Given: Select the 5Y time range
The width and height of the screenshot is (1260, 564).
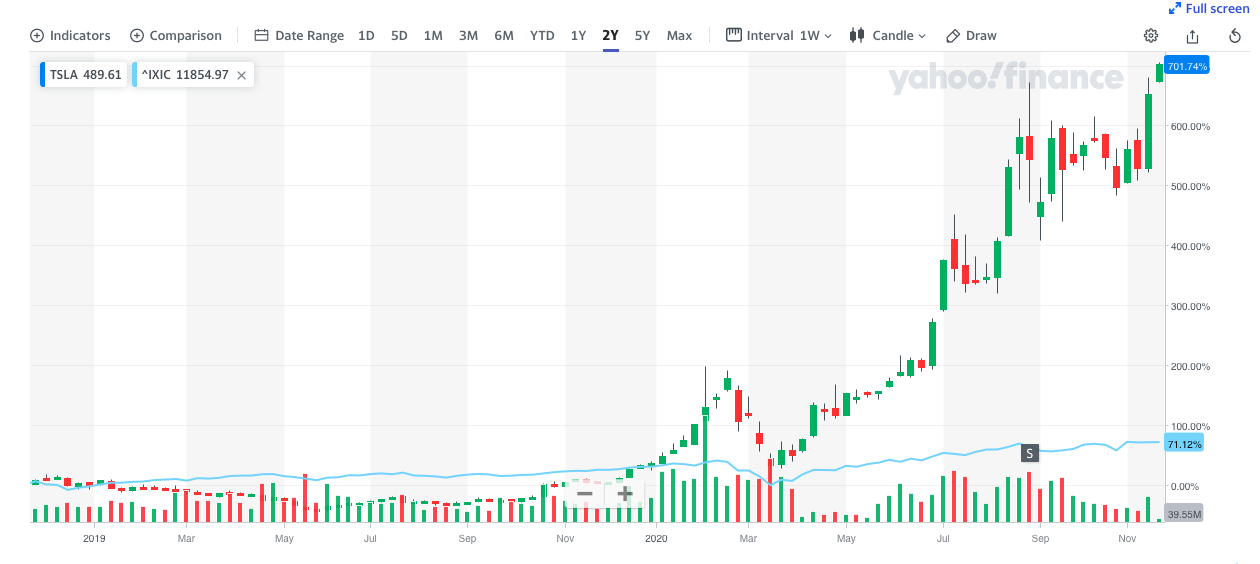Looking at the screenshot, I should [x=642, y=36].
